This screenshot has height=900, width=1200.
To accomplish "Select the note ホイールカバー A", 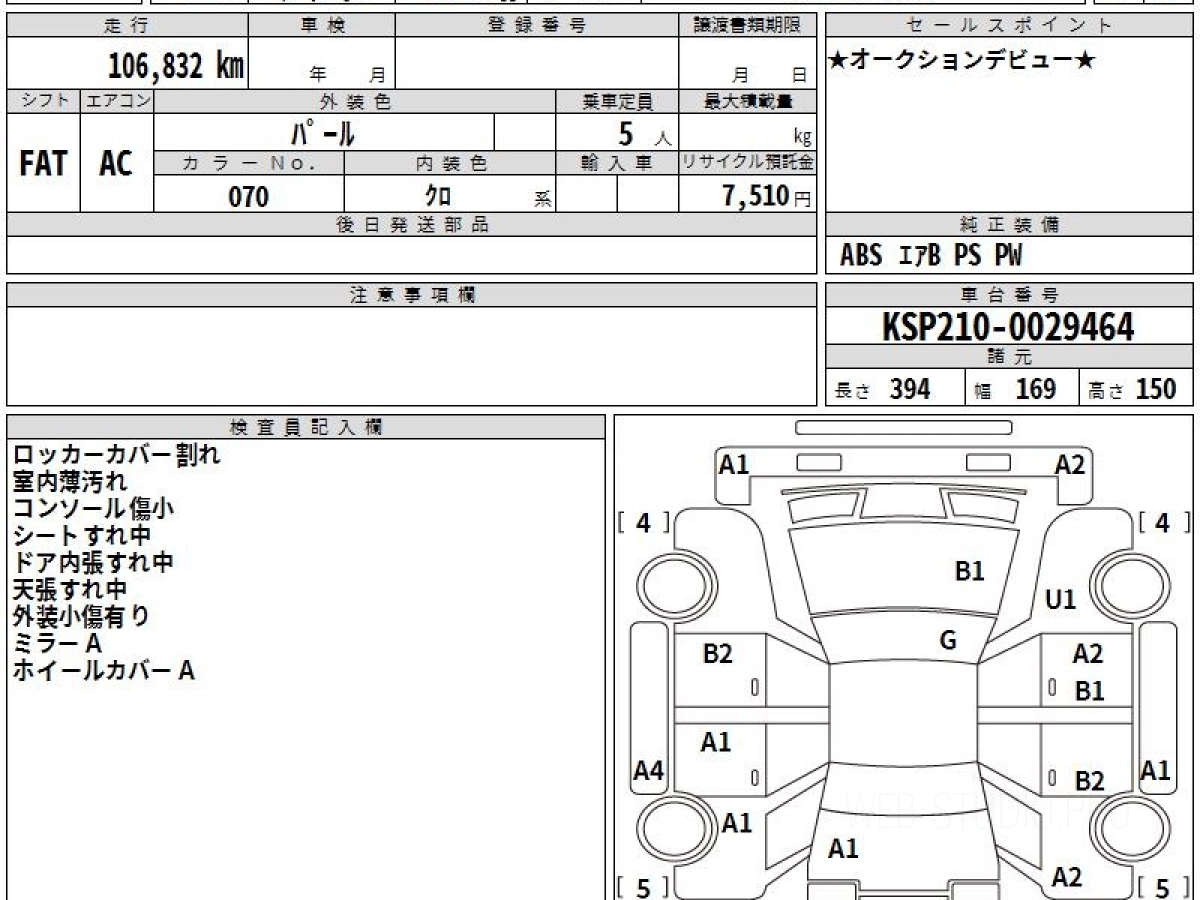I will tap(103, 670).
